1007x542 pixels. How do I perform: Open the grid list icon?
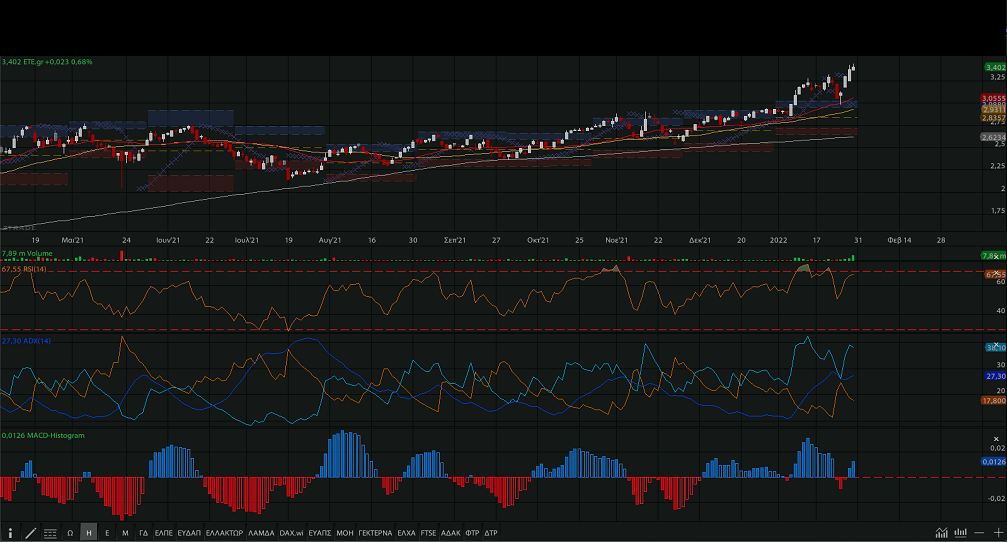[x=50, y=533]
